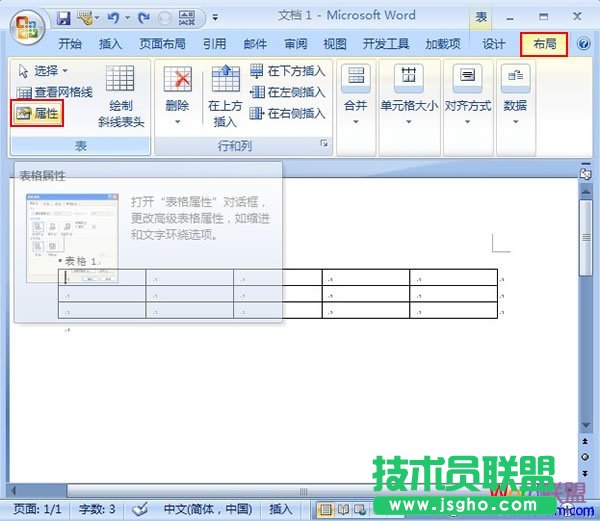Toggle 查看网格线 gridlines
600x521 pixels.
[54, 92]
